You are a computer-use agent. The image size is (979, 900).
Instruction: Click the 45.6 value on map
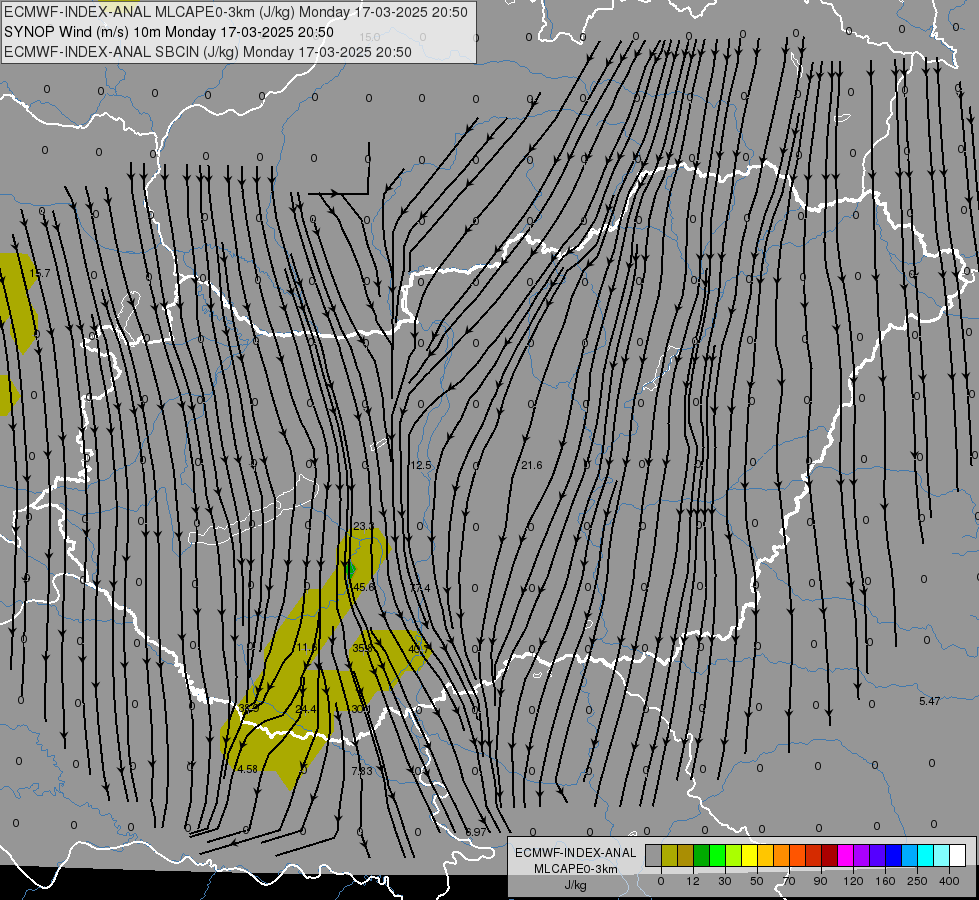pos(364,588)
